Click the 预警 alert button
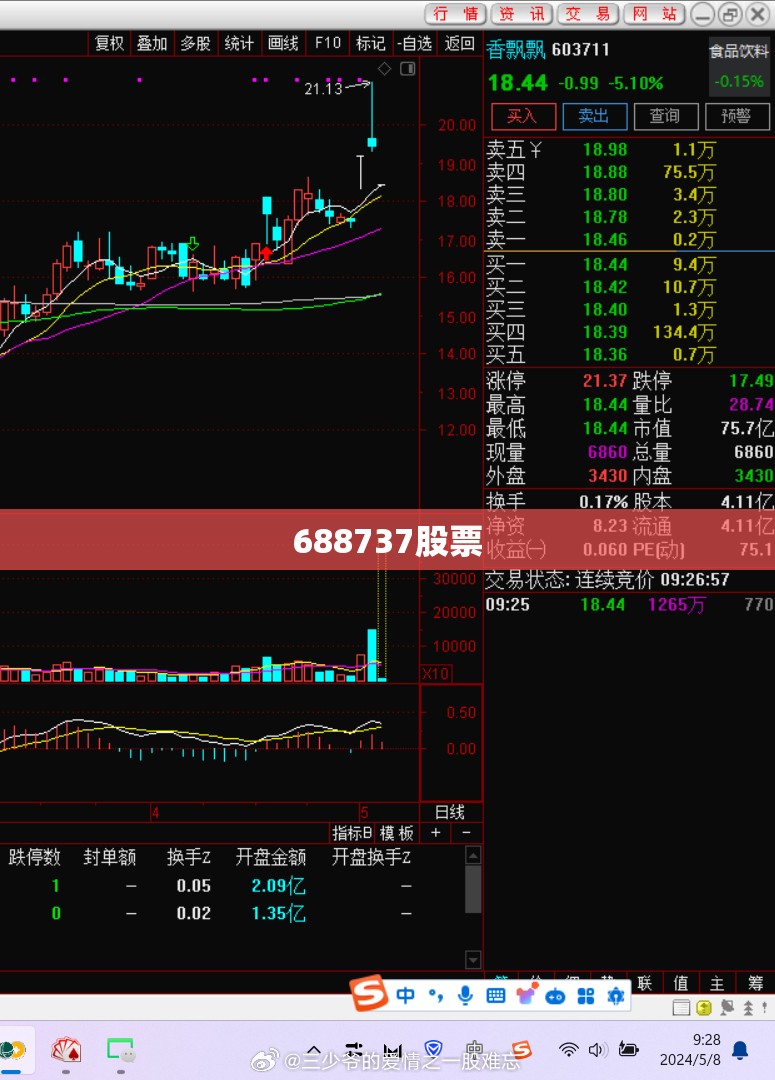This screenshot has height=1080, width=775. (737, 116)
